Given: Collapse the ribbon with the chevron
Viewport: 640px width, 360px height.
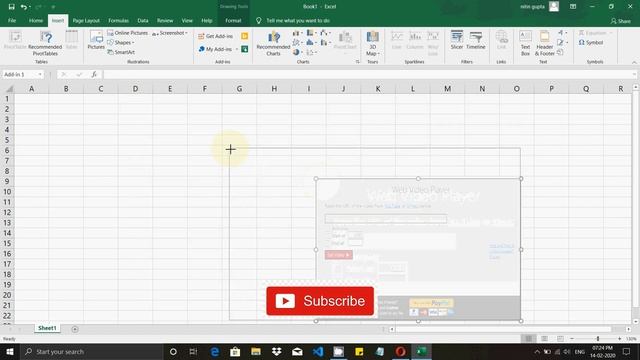Looking at the screenshot, I should click(634, 62).
